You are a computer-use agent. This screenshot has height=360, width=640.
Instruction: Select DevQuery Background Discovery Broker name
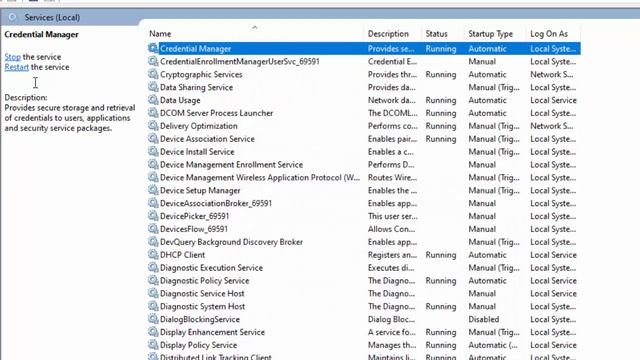click(231, 242)
